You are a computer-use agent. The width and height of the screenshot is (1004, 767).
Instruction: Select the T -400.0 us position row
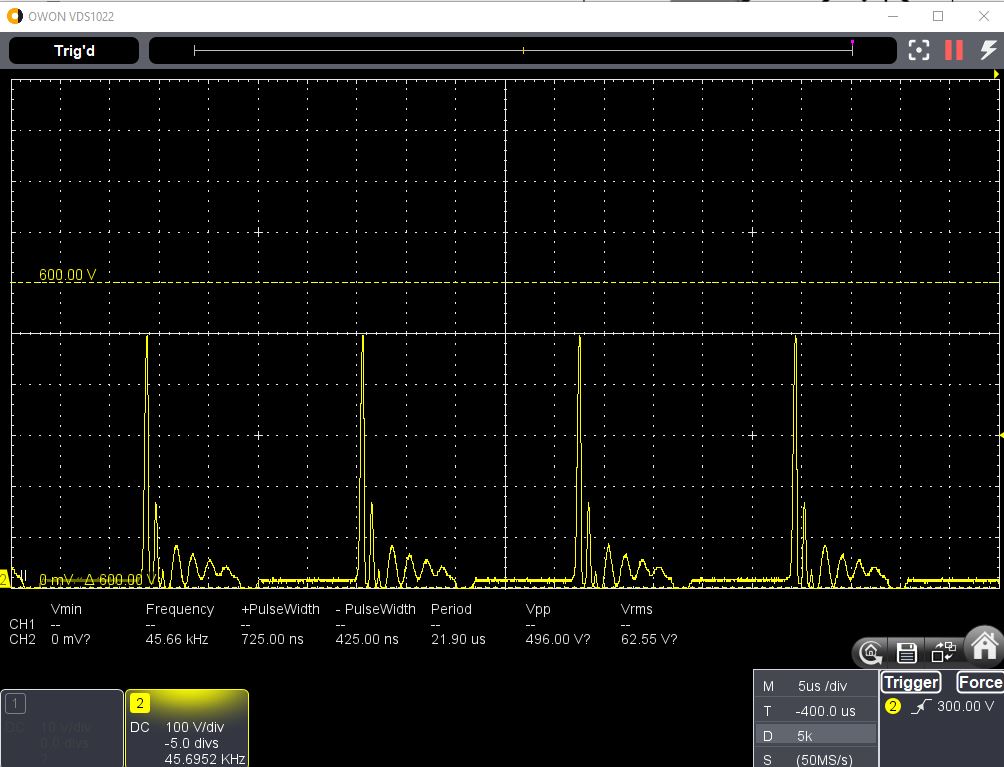click(x=816, y=711)
